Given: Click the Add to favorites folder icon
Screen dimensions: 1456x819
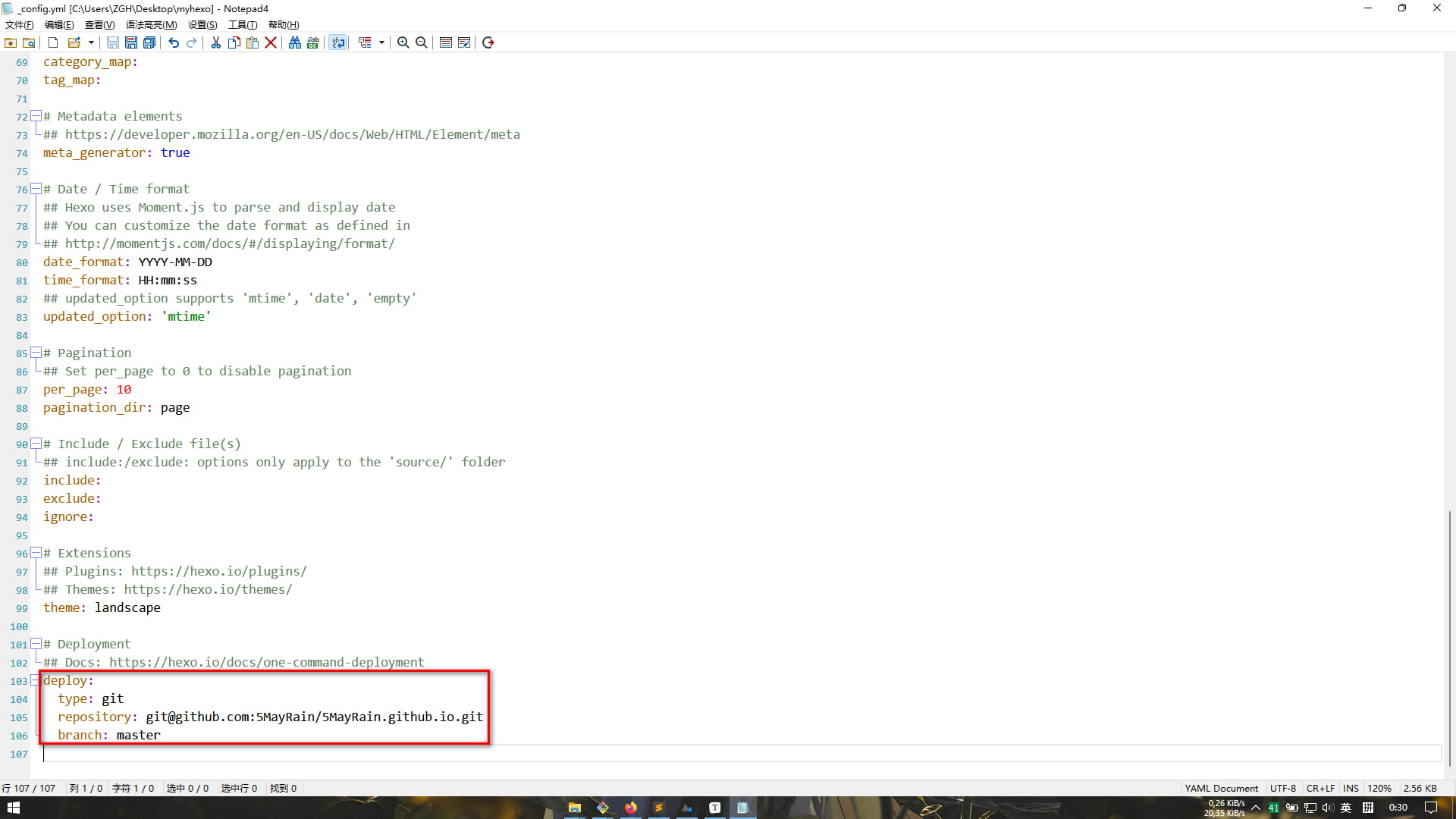Looking at the screenshot, I should coord(11,42).
